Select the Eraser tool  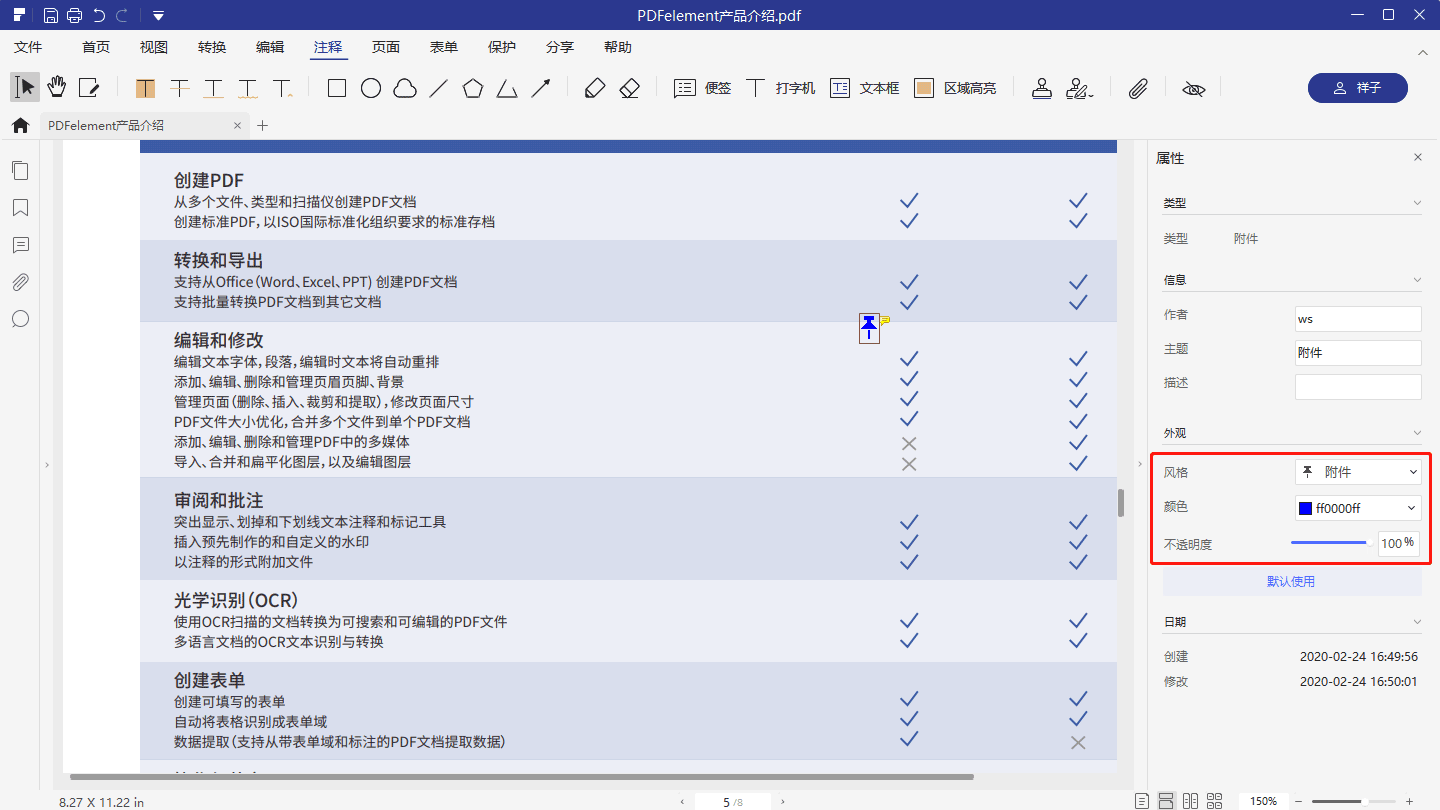629,88
